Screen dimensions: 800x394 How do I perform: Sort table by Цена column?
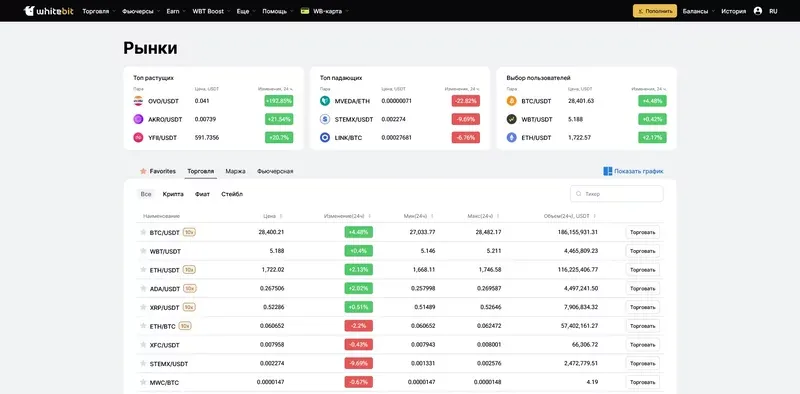click(x=272, y=216)
